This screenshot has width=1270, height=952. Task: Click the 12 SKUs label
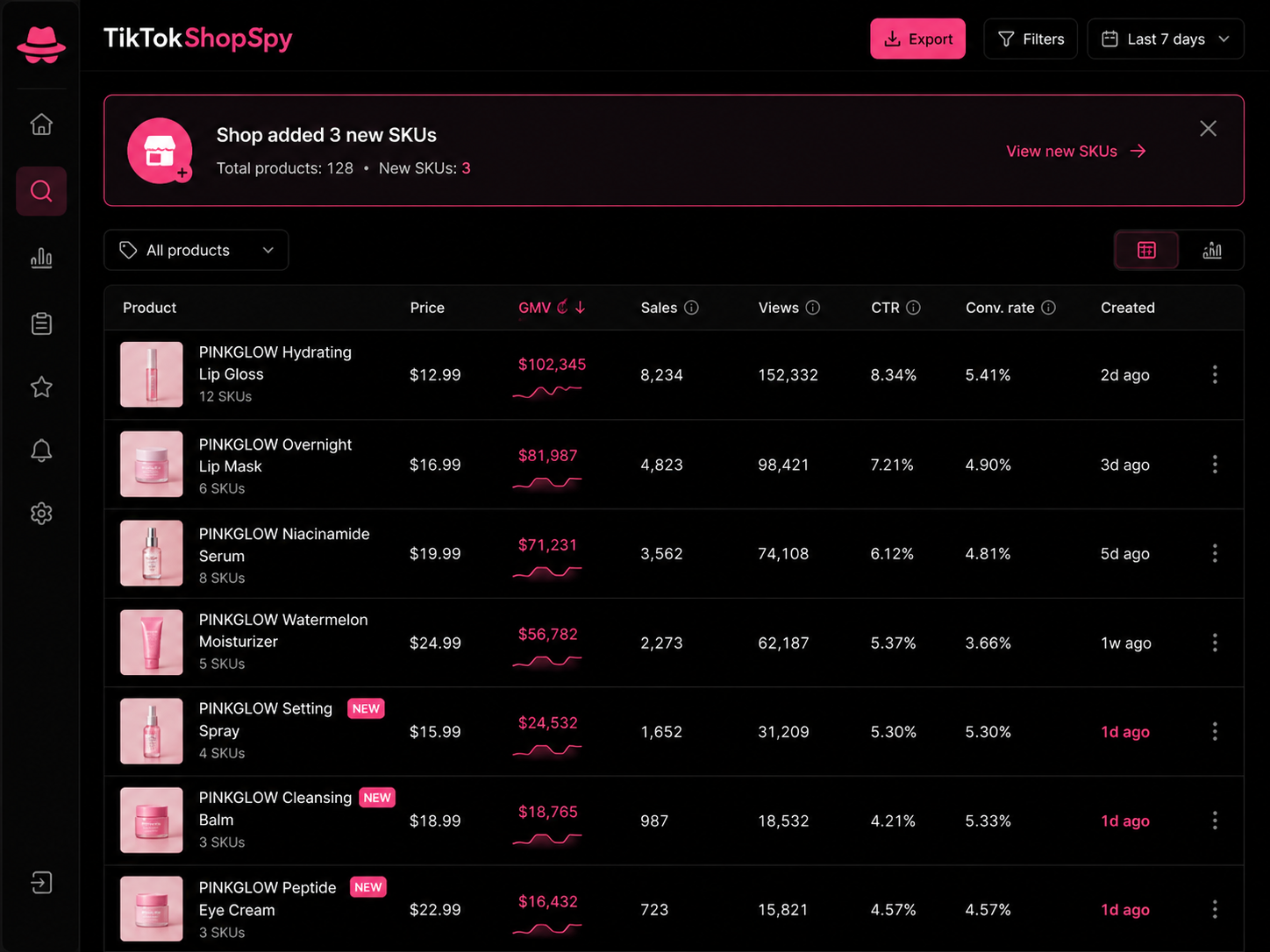[x=225, y=396]
